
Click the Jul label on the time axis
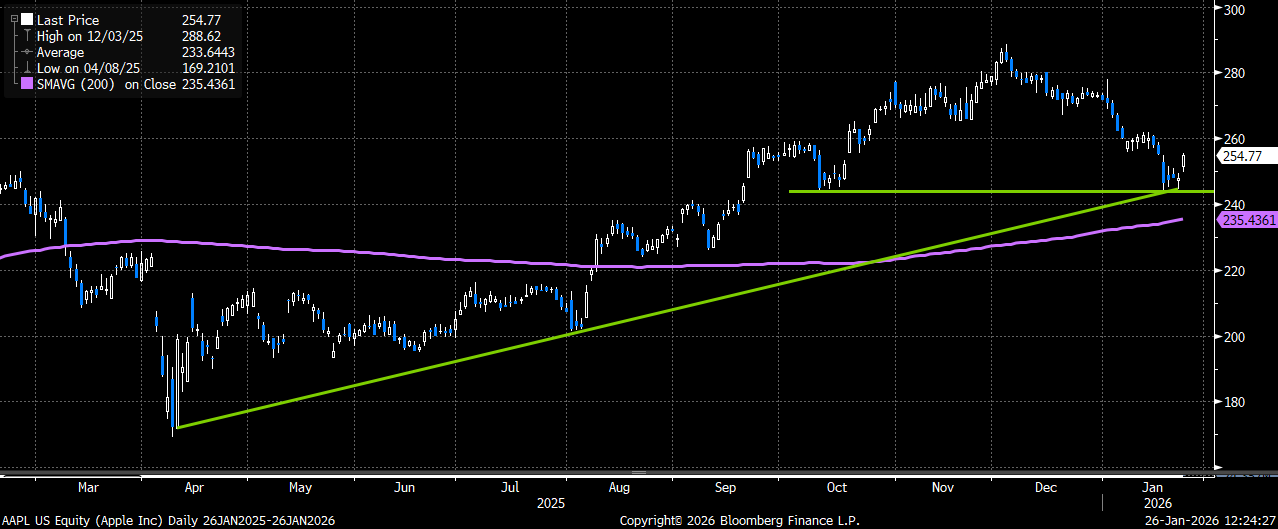(x=510, y=489)
